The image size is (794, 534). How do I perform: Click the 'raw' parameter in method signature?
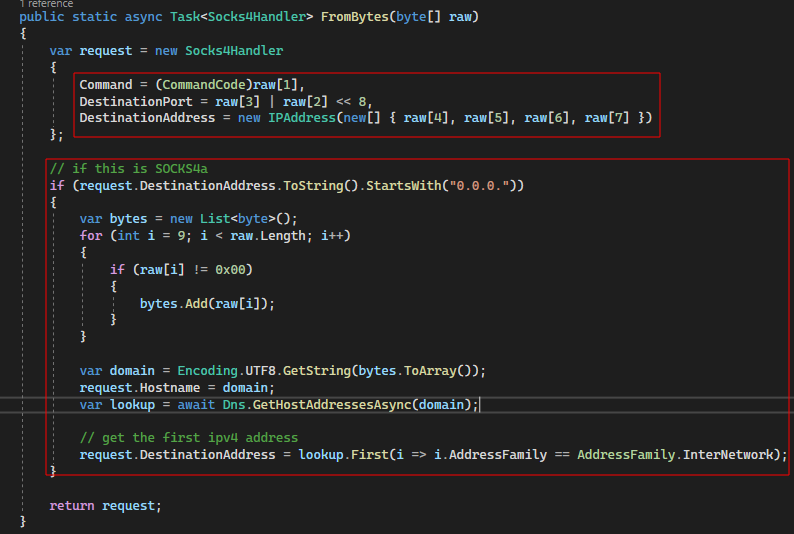[x=460, y=17]
